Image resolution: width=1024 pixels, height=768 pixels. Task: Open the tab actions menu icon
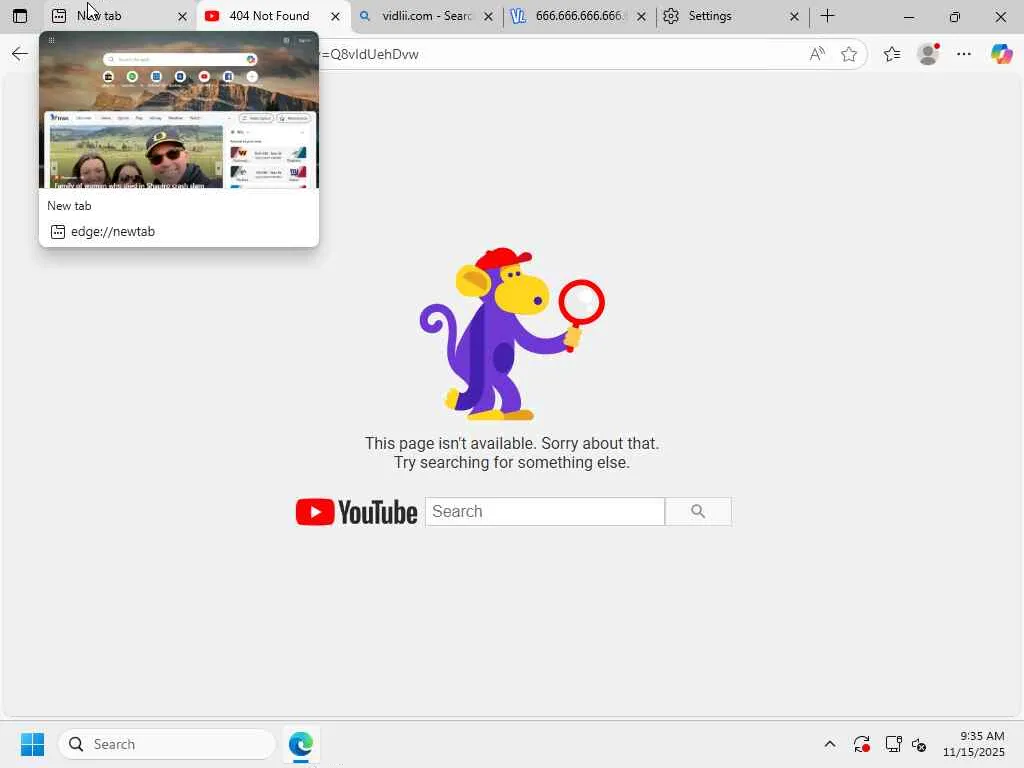[x=20, y=16]
